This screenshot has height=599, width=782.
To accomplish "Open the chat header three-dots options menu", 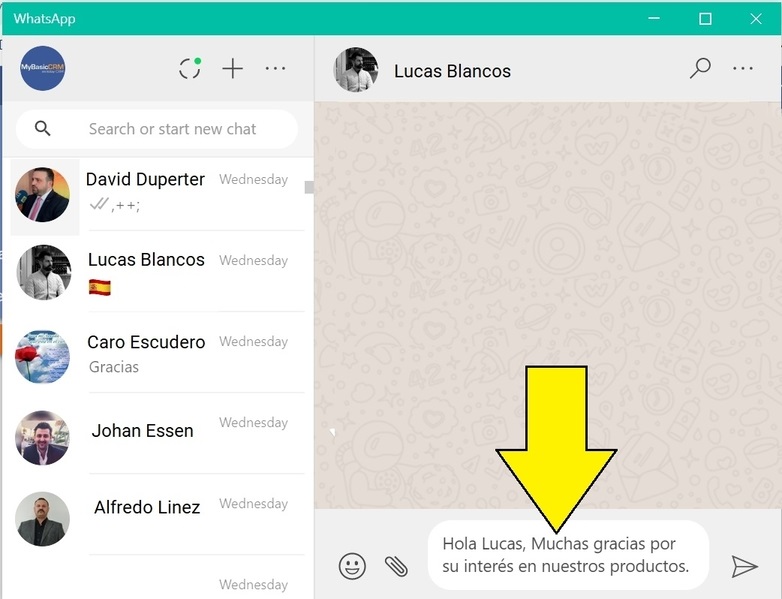I will tap(743, 69).
